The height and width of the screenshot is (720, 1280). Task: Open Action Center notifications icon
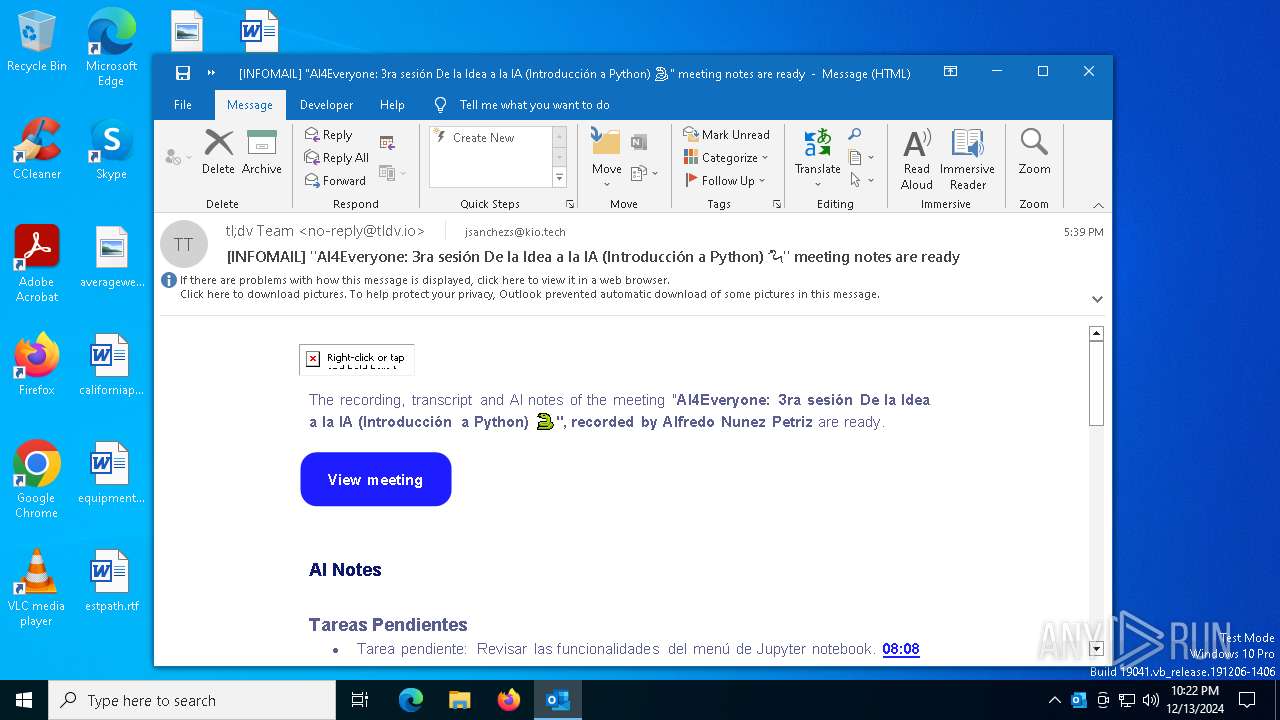tap(1247, 700)
